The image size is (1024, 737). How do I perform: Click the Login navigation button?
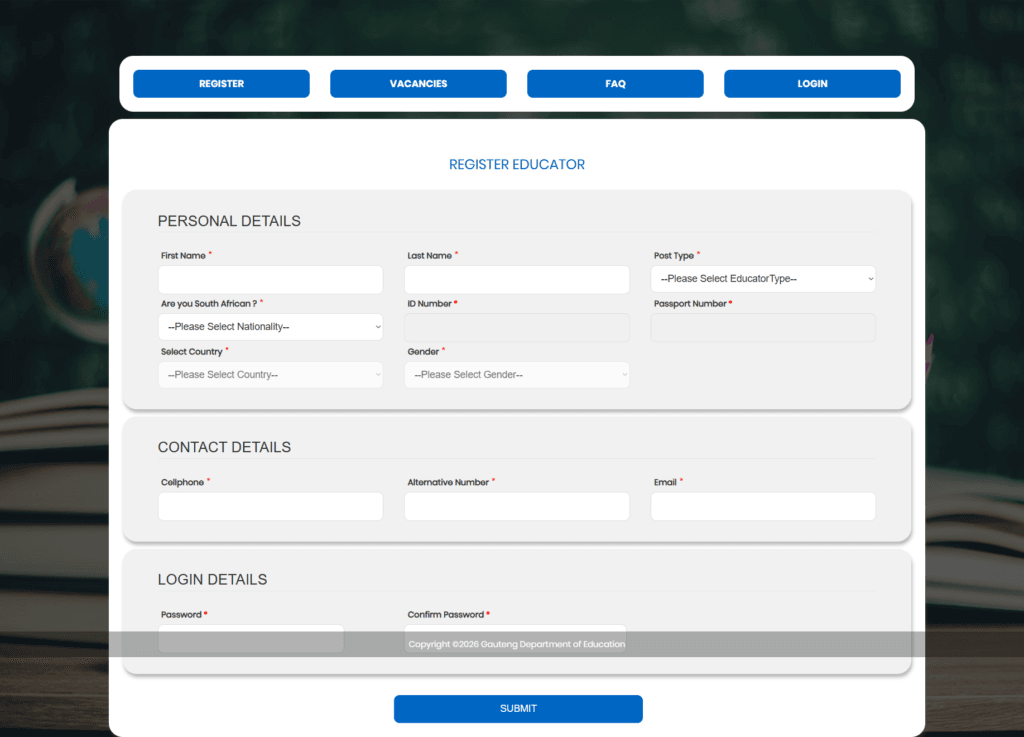coord(812,84)
